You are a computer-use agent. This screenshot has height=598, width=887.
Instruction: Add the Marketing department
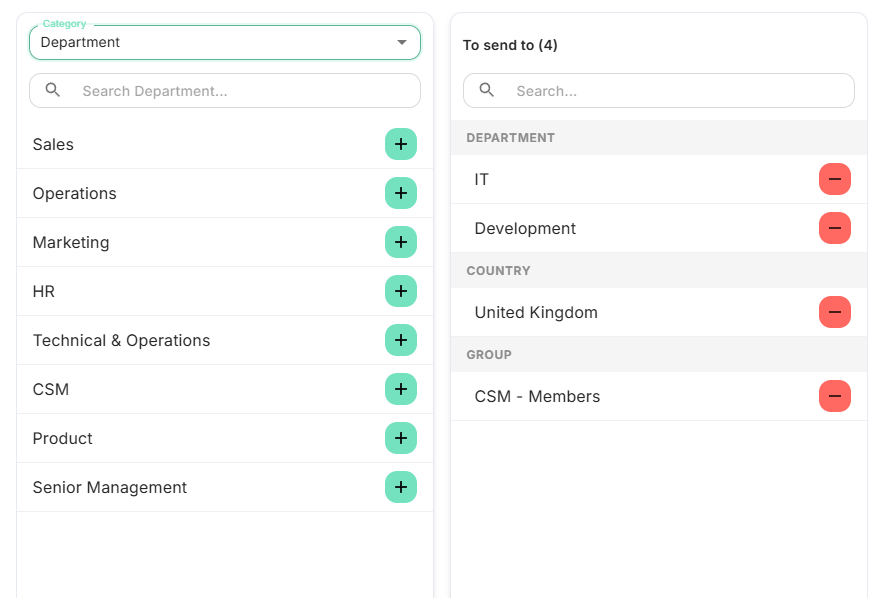[x=401, y=242]
